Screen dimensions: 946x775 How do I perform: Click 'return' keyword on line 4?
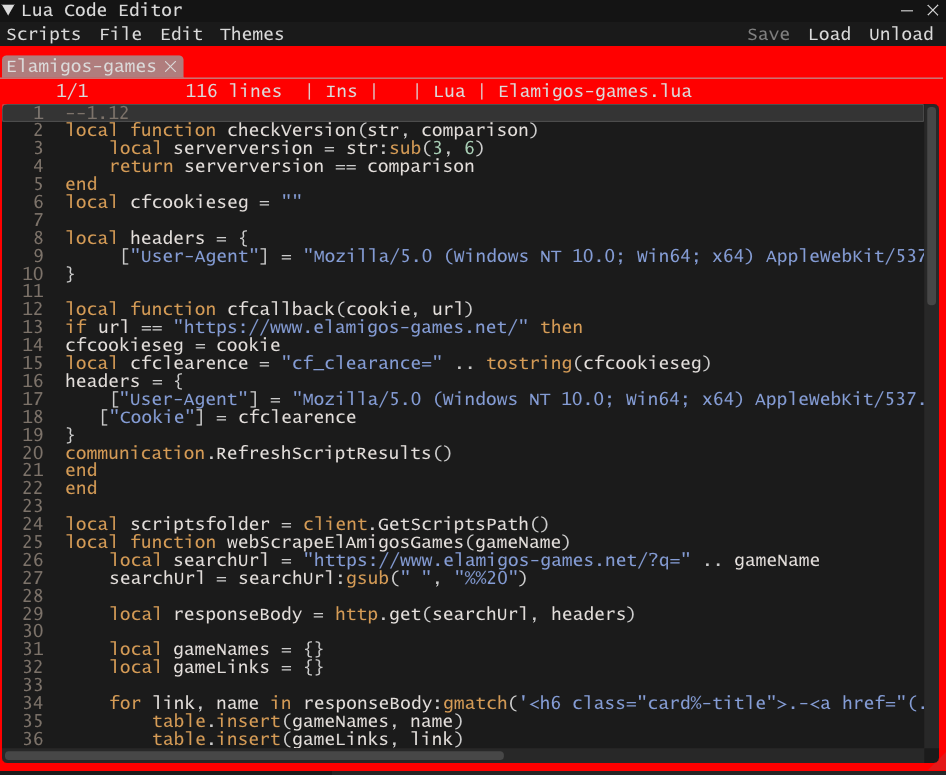(x=141, y=166)
